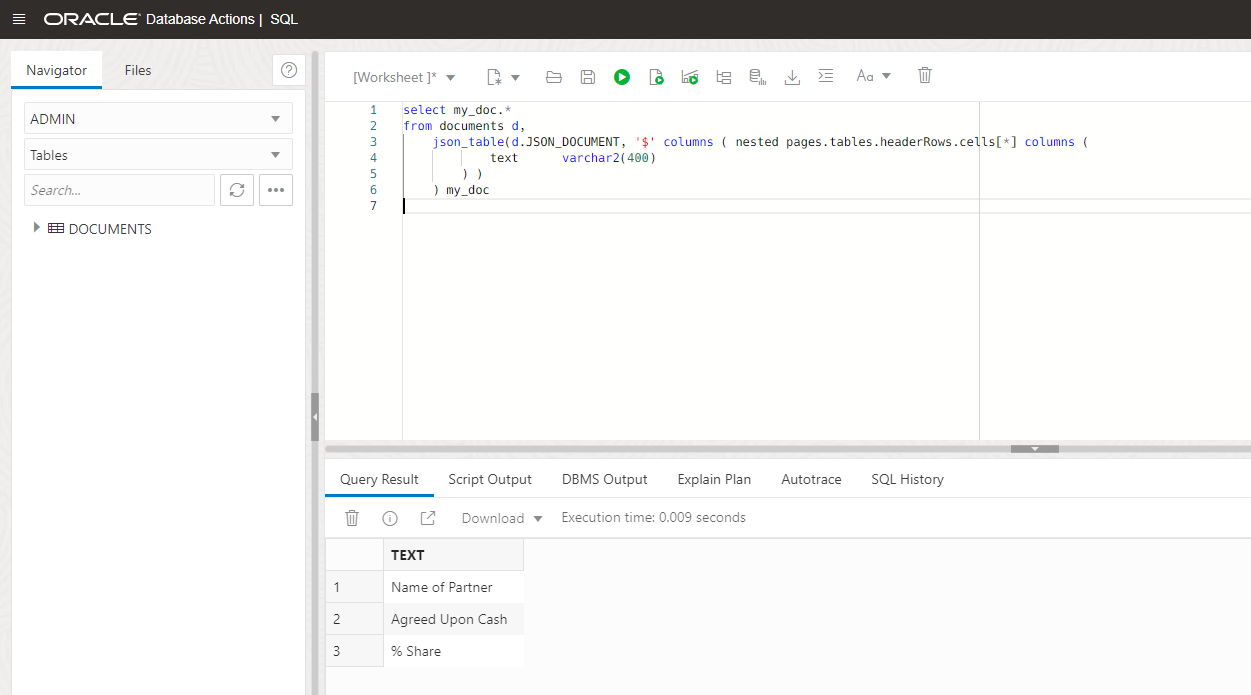Open query results in new tab
The width and height of the screenshot is (1251, 695).
(x=427, y=518)
